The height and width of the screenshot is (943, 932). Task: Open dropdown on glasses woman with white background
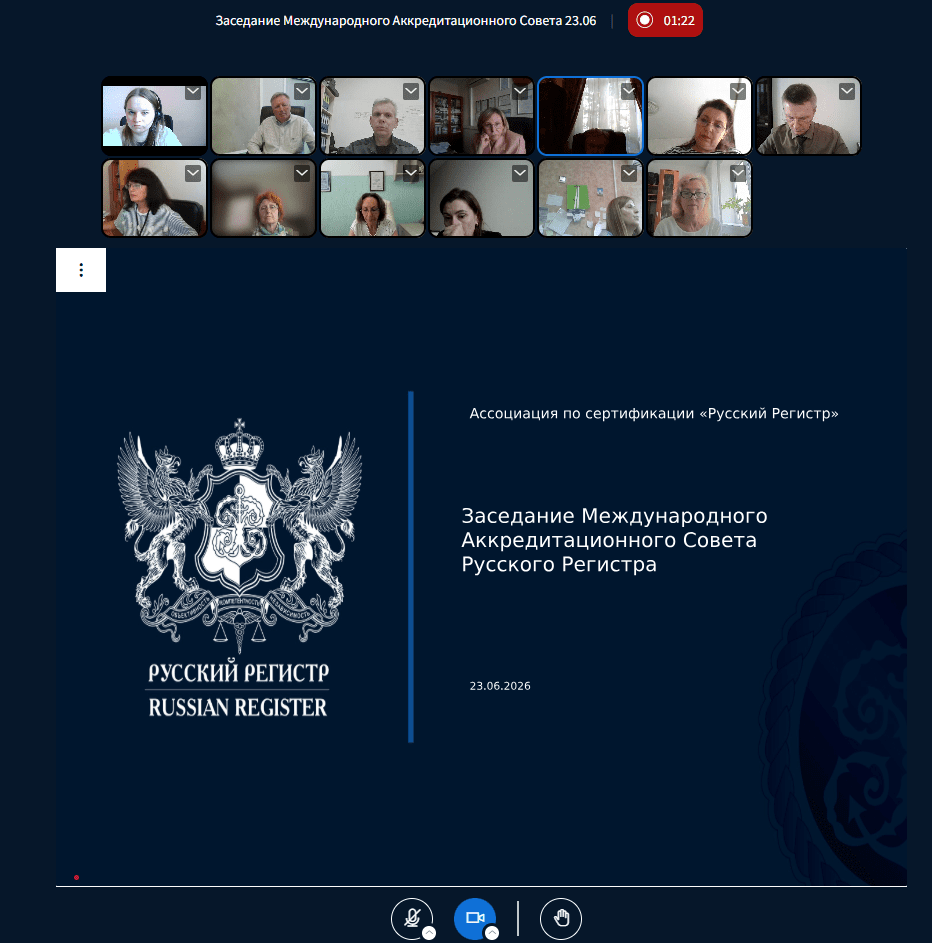click(738, 91)
